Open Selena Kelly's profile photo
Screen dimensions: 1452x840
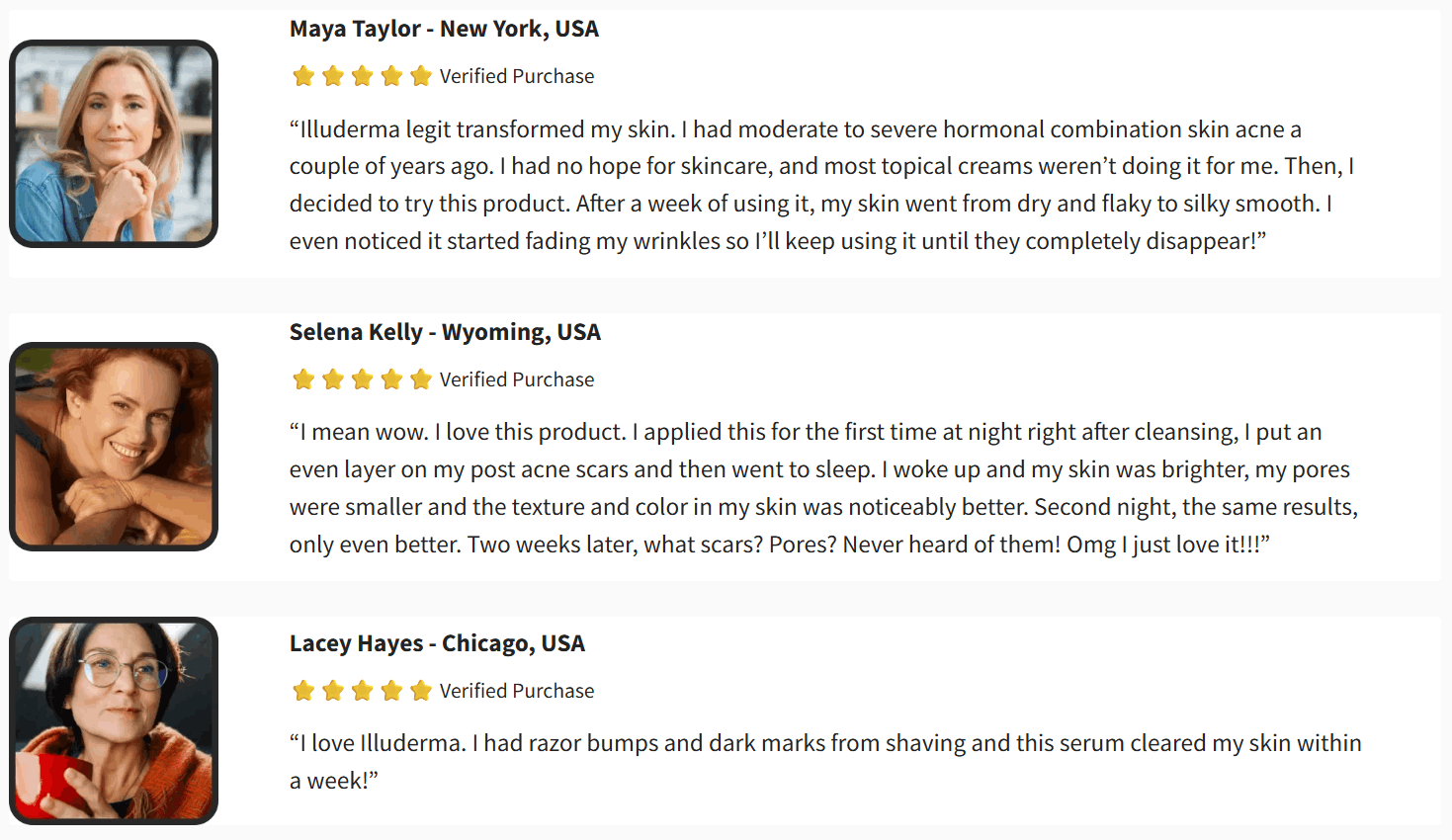114,447
